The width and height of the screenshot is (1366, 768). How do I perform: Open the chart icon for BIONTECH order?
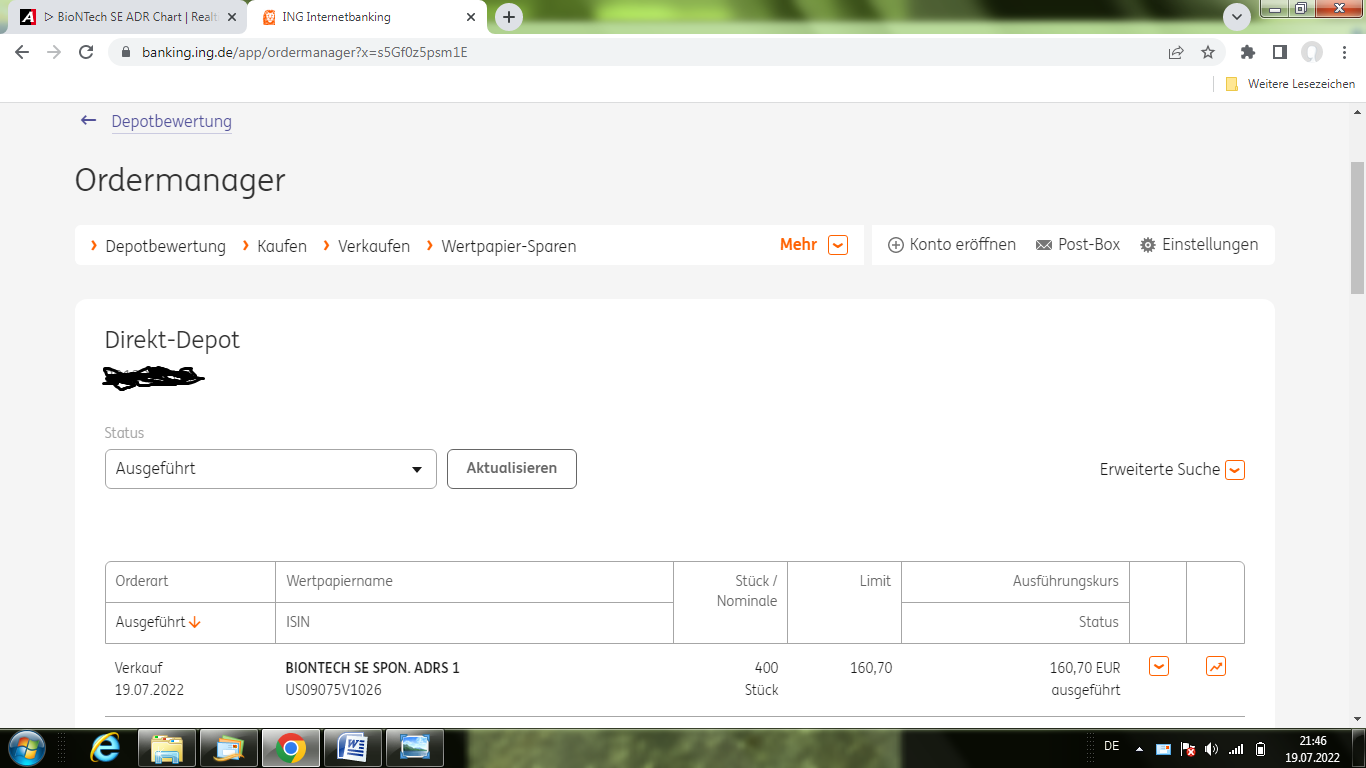point(1216,666)
